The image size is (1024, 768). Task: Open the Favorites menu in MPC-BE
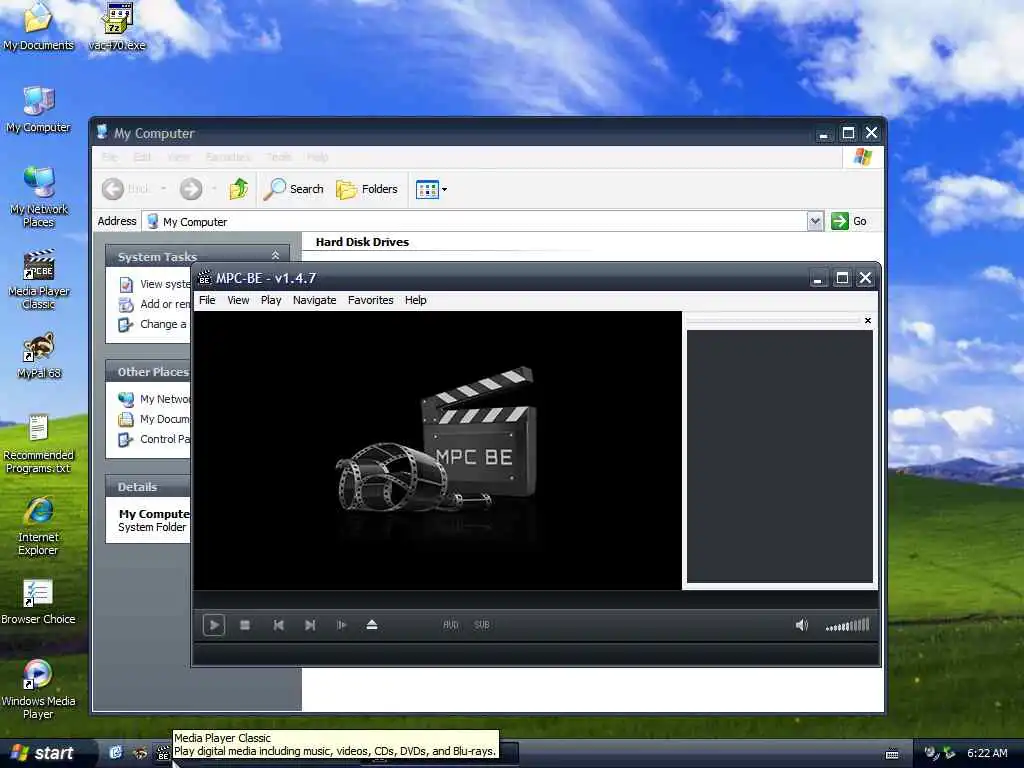coord(371,300)
